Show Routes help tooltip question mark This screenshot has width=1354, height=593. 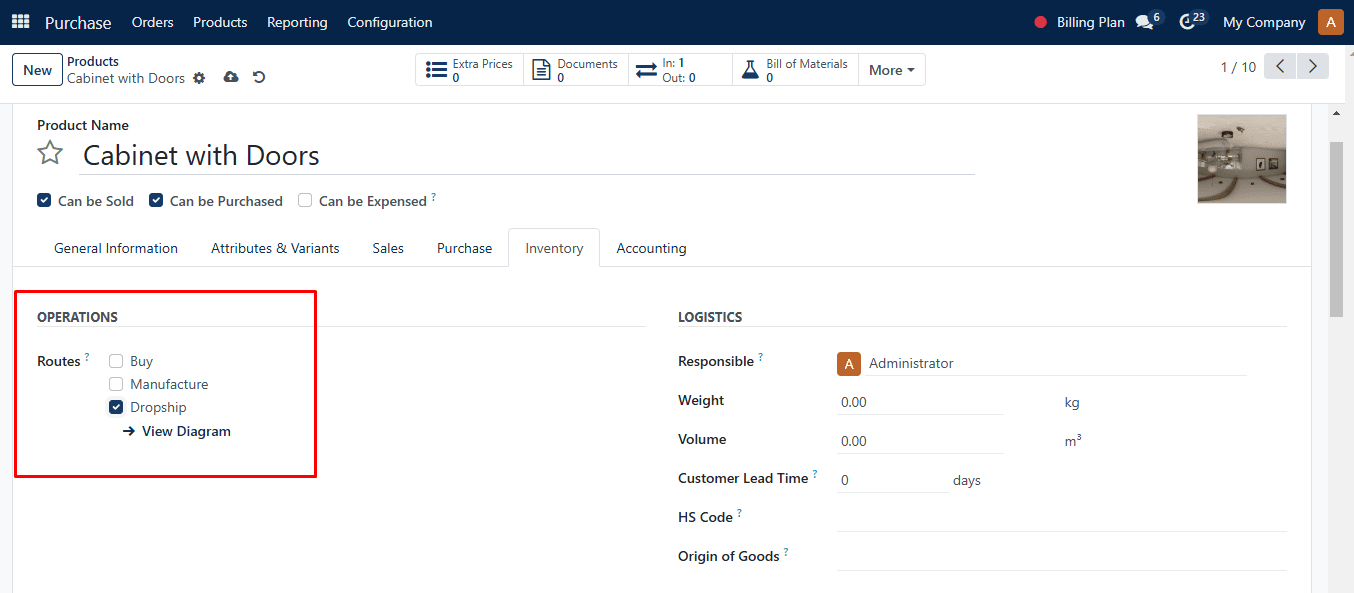87,357
